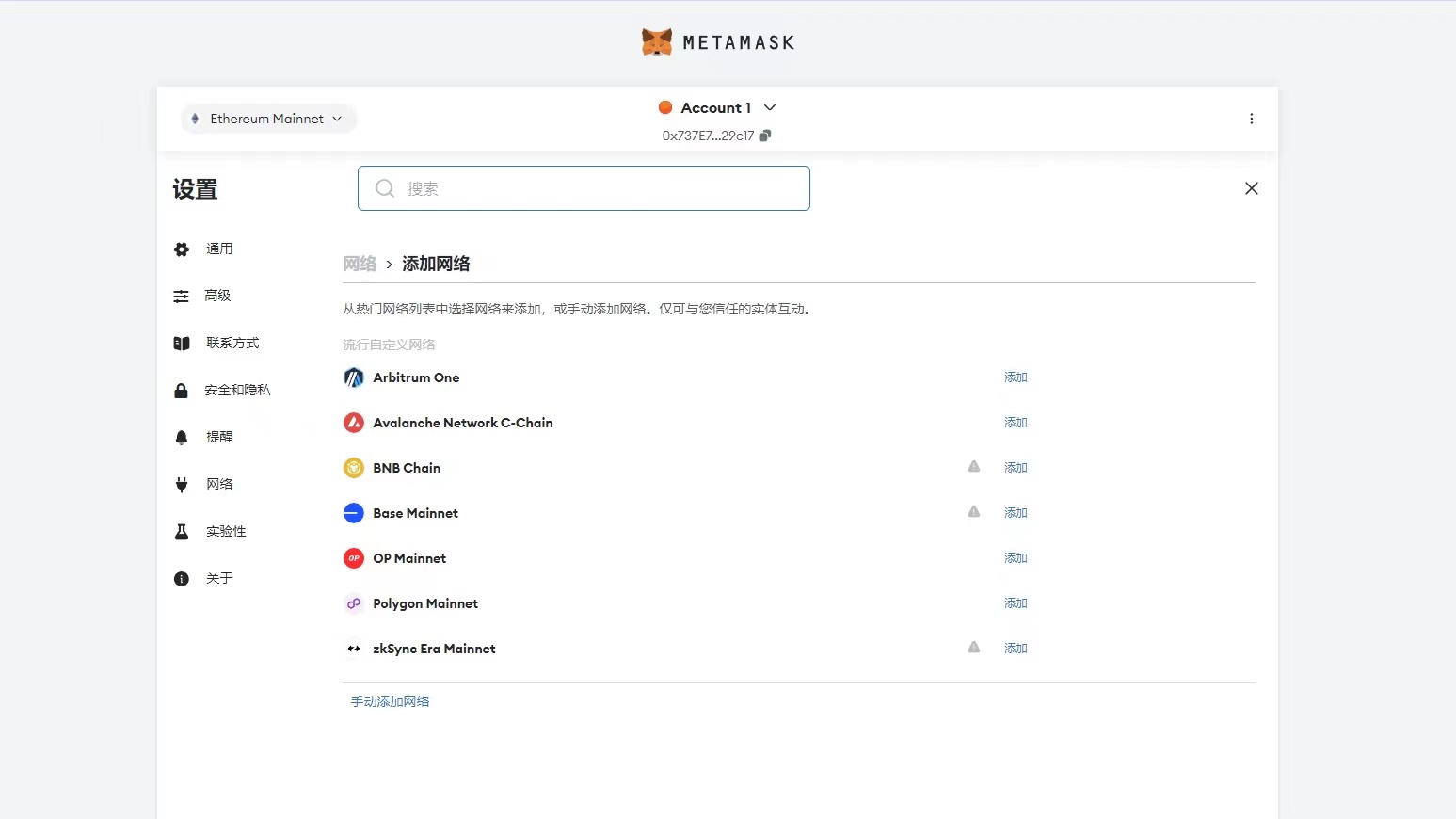Expand the Account 1 chevron menu
The height and width of the screenshot is (819, 1456).
click(x=770, y=107)
